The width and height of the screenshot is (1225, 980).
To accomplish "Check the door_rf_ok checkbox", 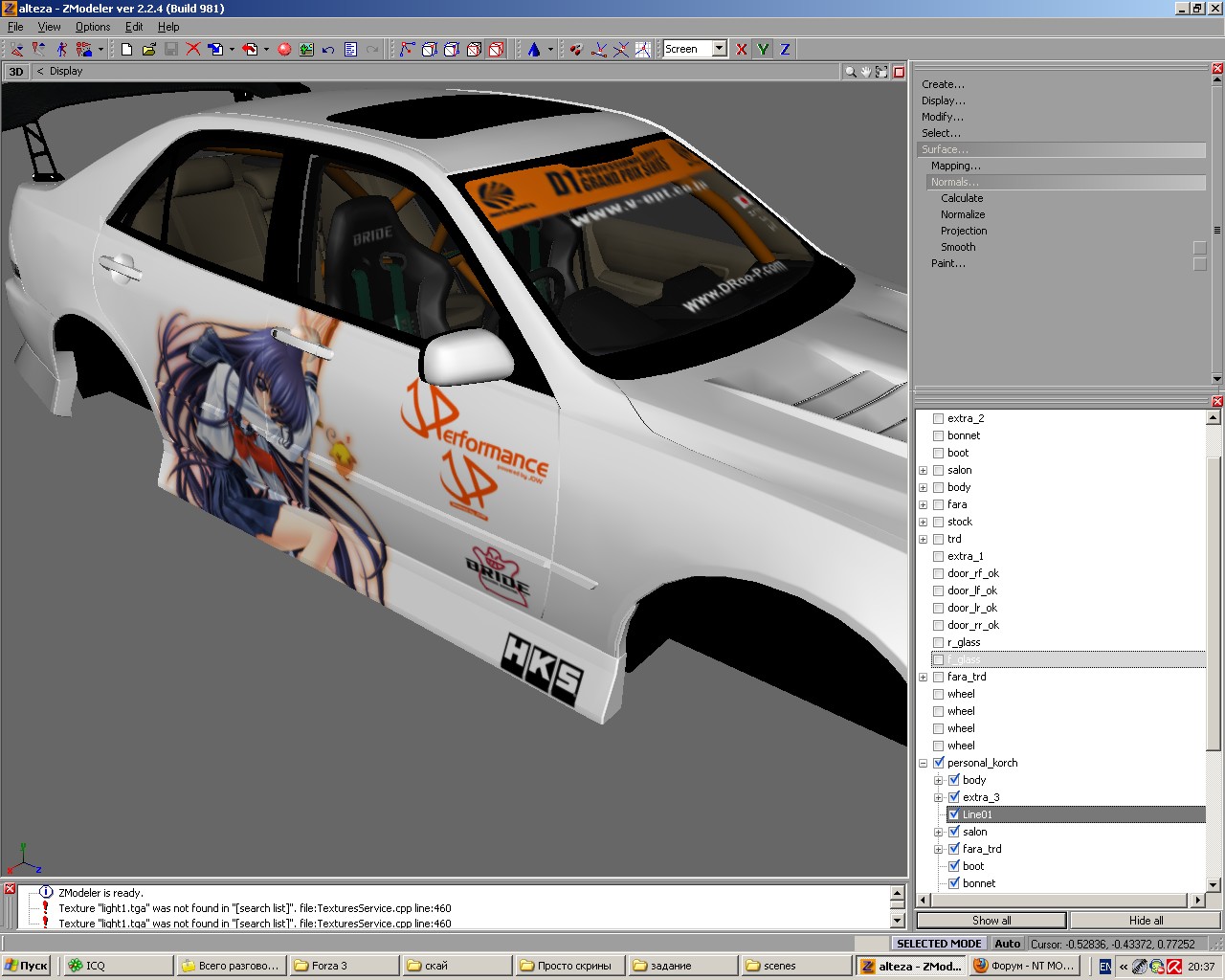I will 938,573.
